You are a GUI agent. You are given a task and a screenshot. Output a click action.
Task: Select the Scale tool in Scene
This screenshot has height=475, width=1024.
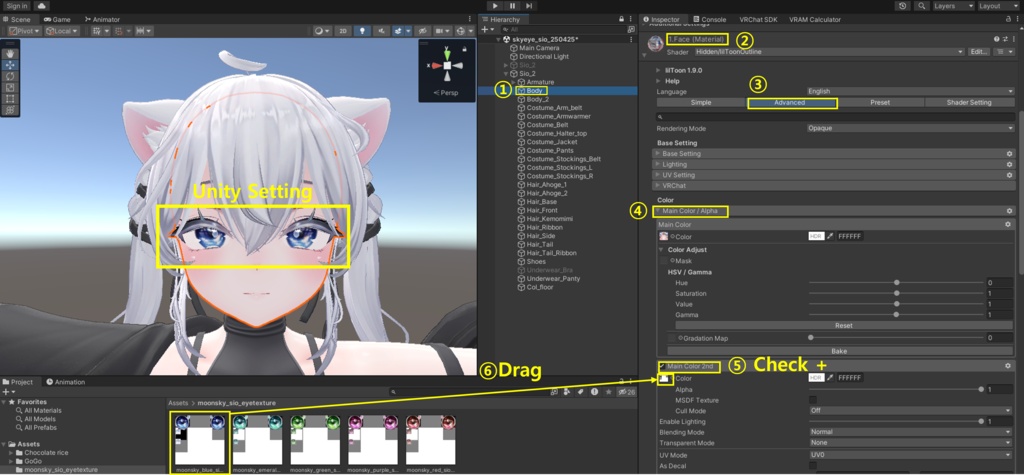[x=10, y=88]
